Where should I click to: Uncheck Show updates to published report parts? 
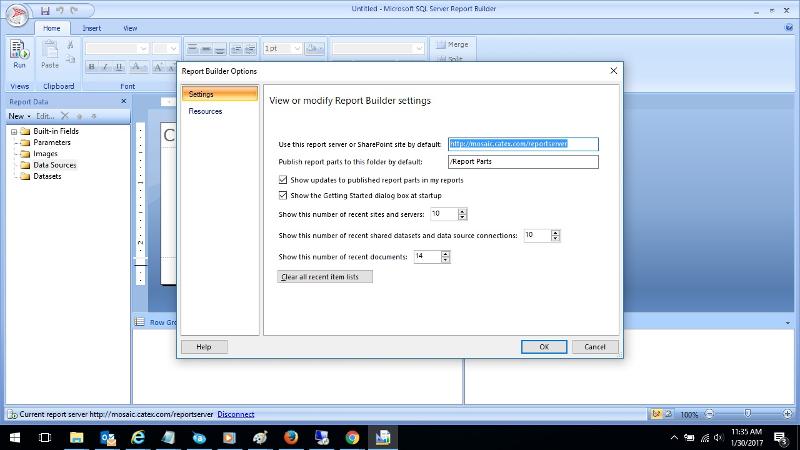[x=283, y=180]
